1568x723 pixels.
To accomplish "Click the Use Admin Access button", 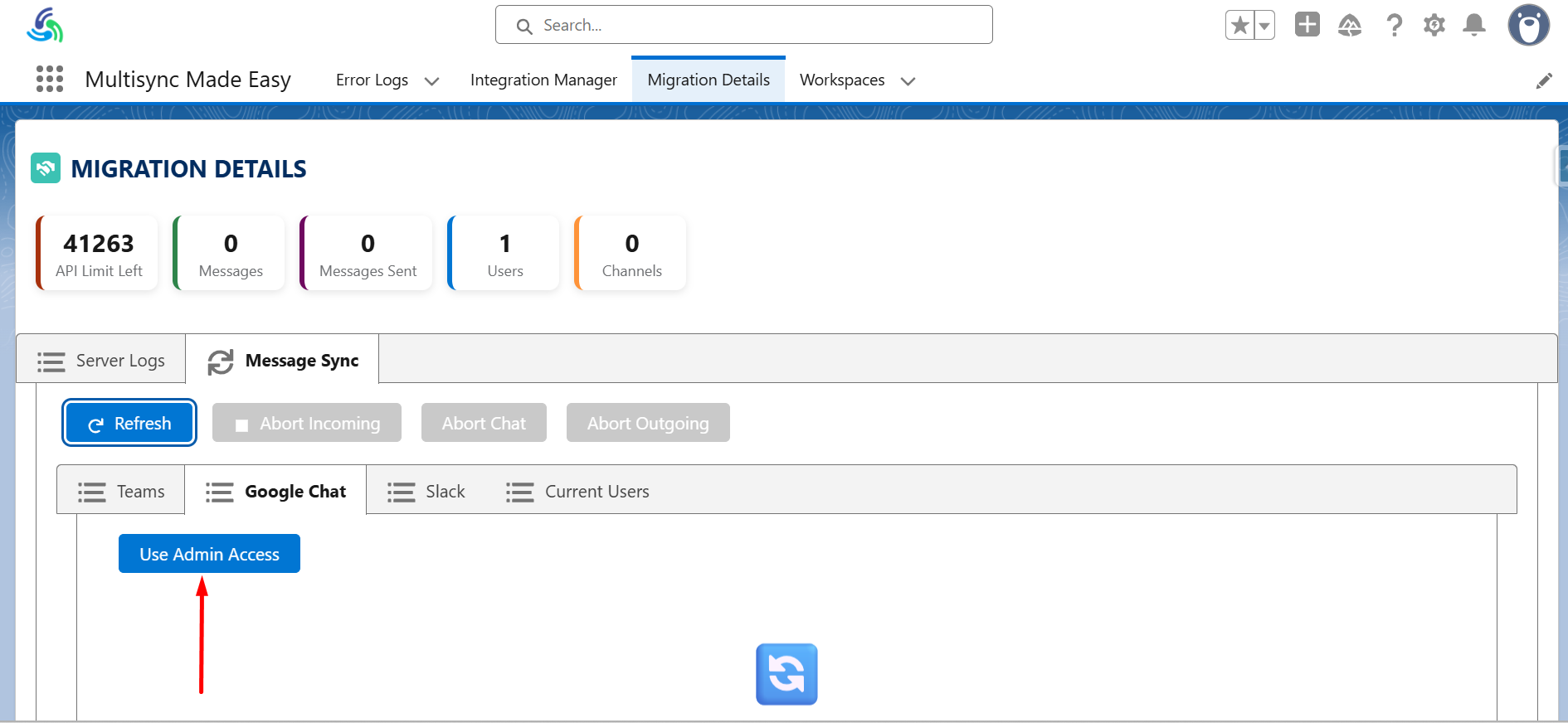I will tap(209, 553).
